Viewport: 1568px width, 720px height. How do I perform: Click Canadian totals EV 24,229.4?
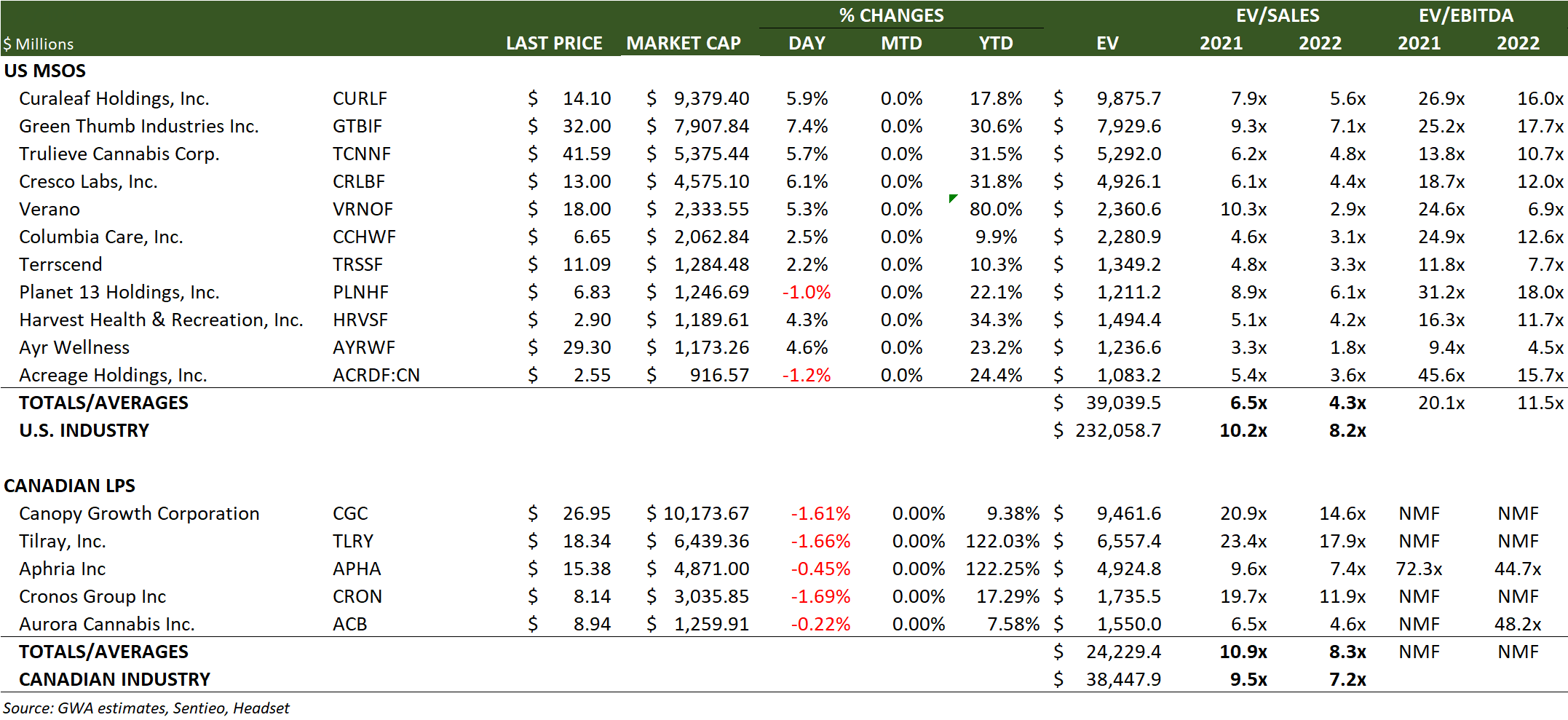tap(1123, 652)
